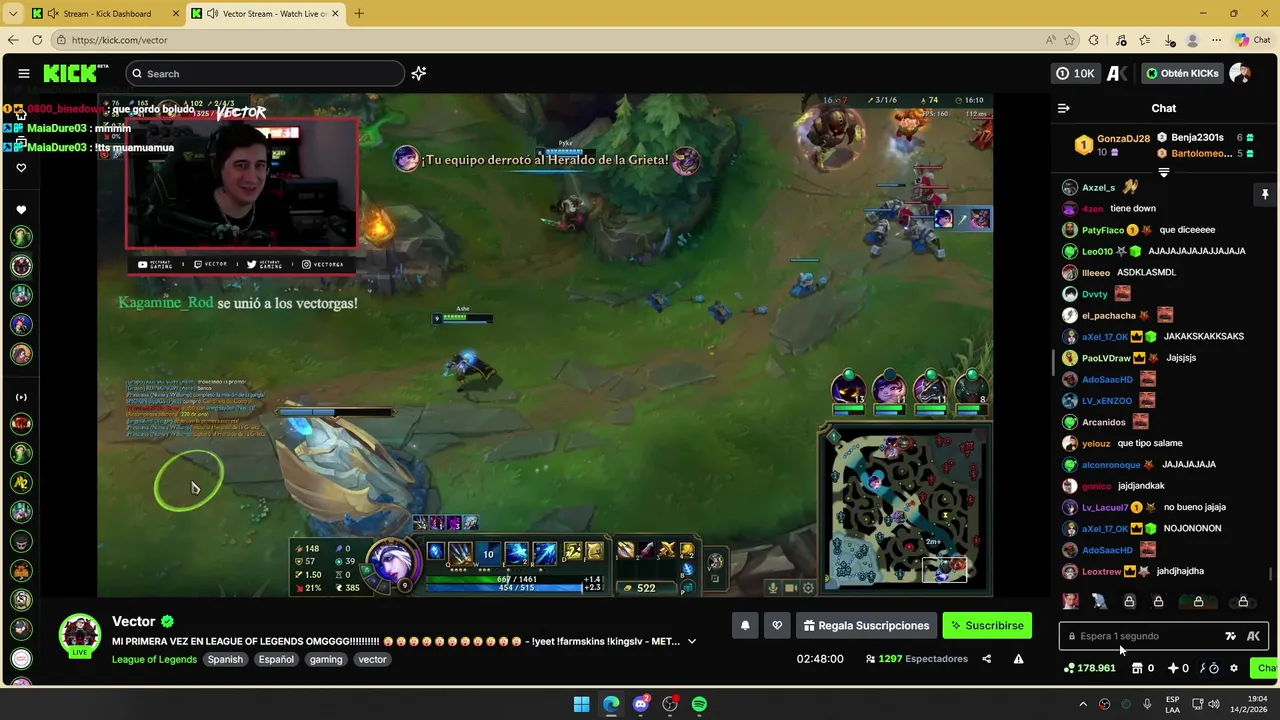Click username alconronoque in the chat
The image size is (1280, 720).
[1111, 465]
